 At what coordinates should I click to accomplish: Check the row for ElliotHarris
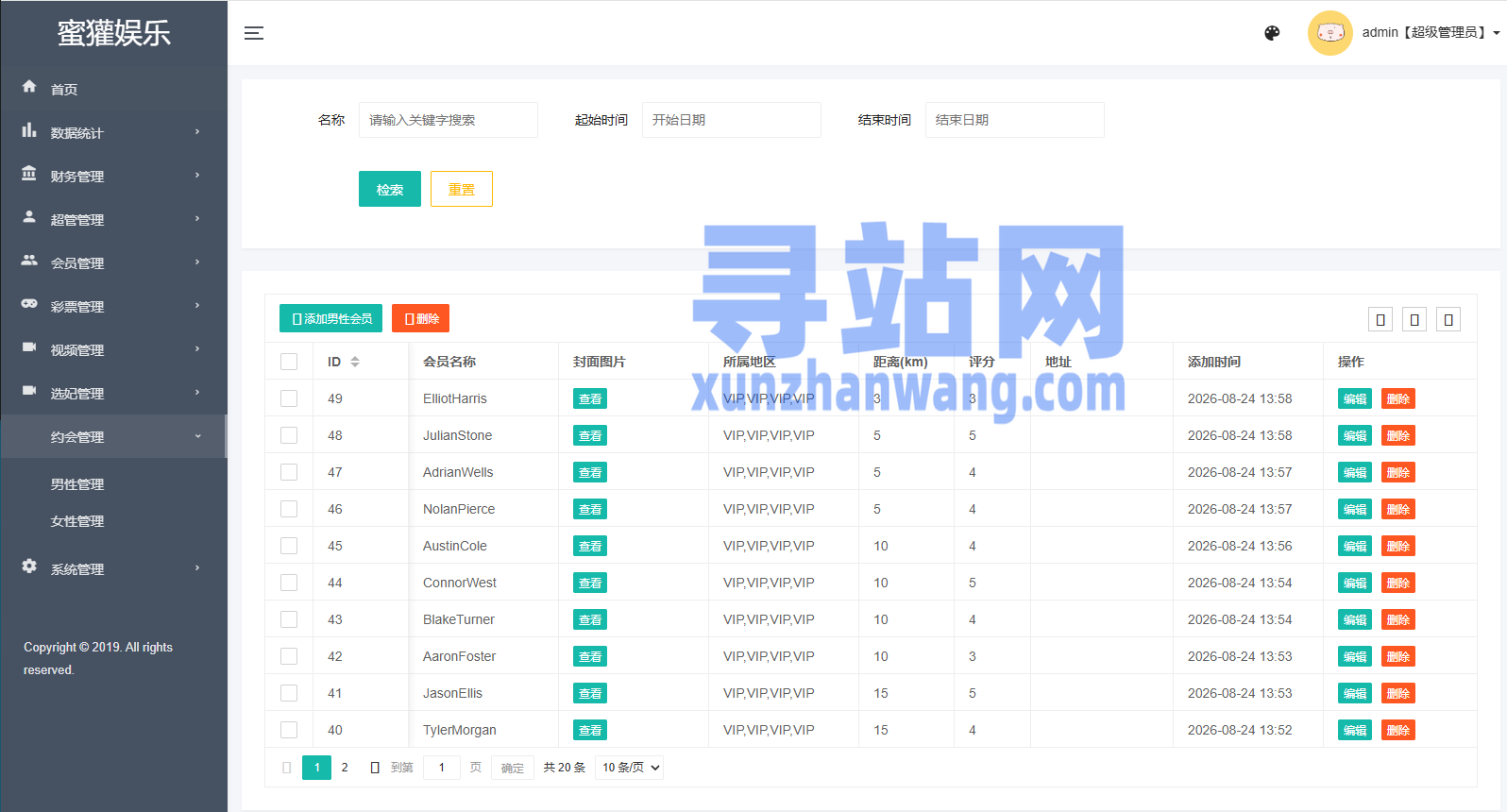pyautogui.click(x=289, y=398)
